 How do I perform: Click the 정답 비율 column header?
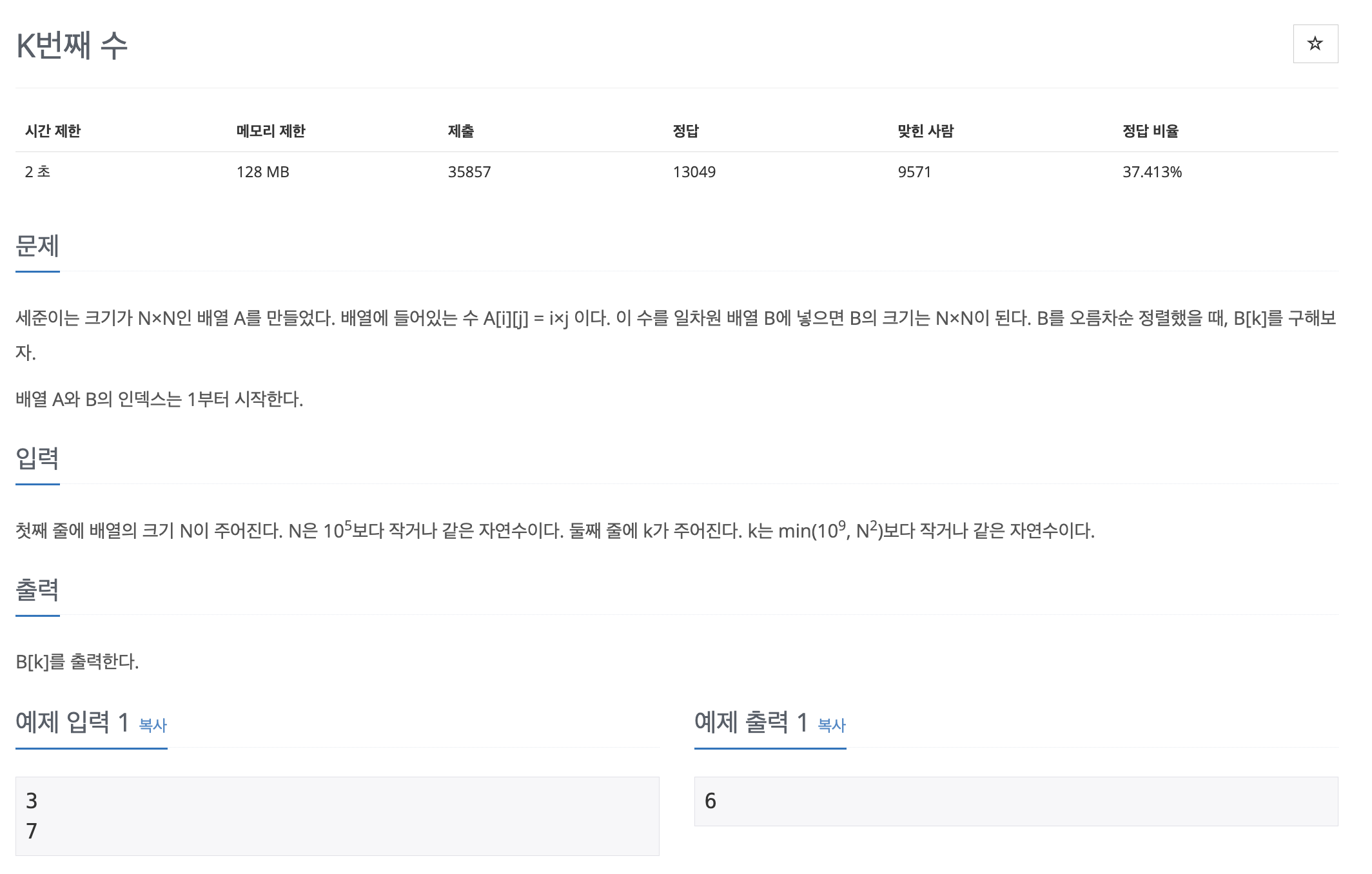[x=1151, y=131]
